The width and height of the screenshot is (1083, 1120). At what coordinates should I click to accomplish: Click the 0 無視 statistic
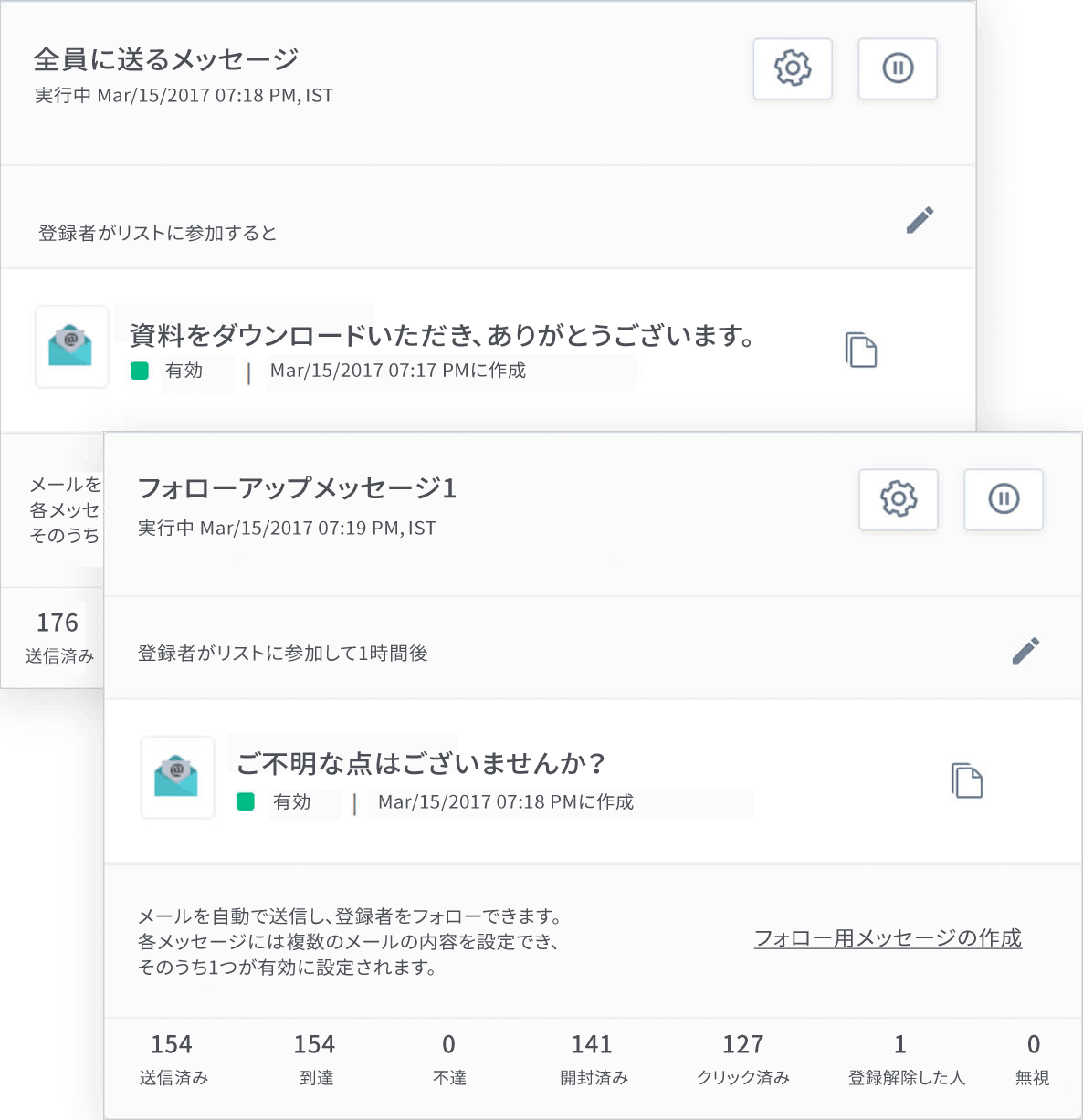click(1033, 1059)
